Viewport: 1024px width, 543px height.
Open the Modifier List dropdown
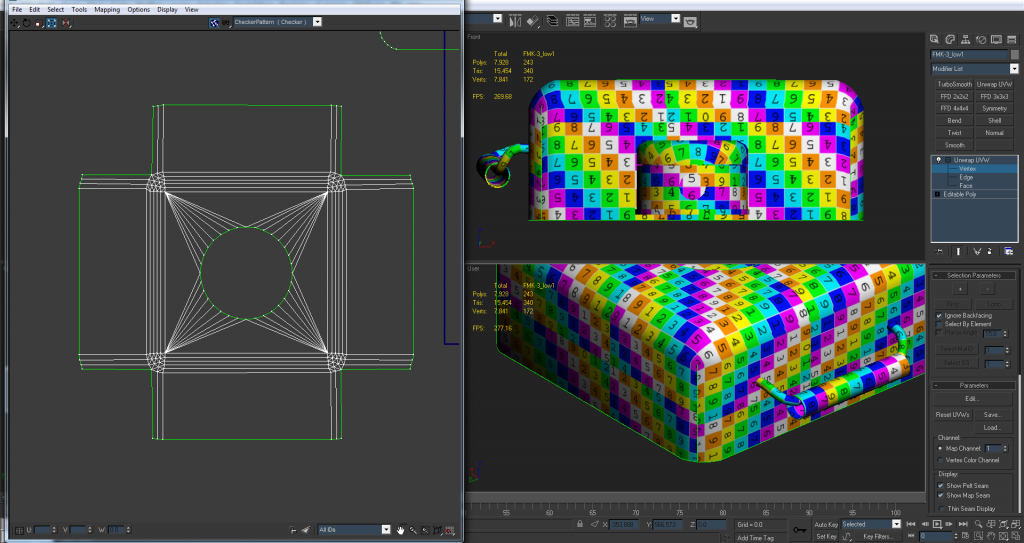1013,69
